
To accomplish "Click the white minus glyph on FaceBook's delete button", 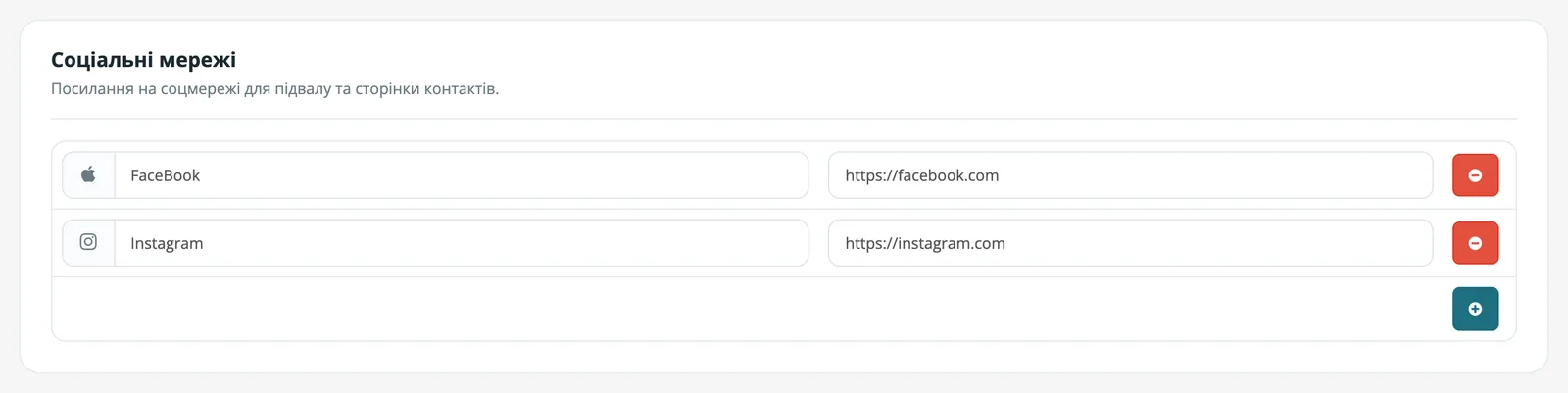I will click(1475, 175).
